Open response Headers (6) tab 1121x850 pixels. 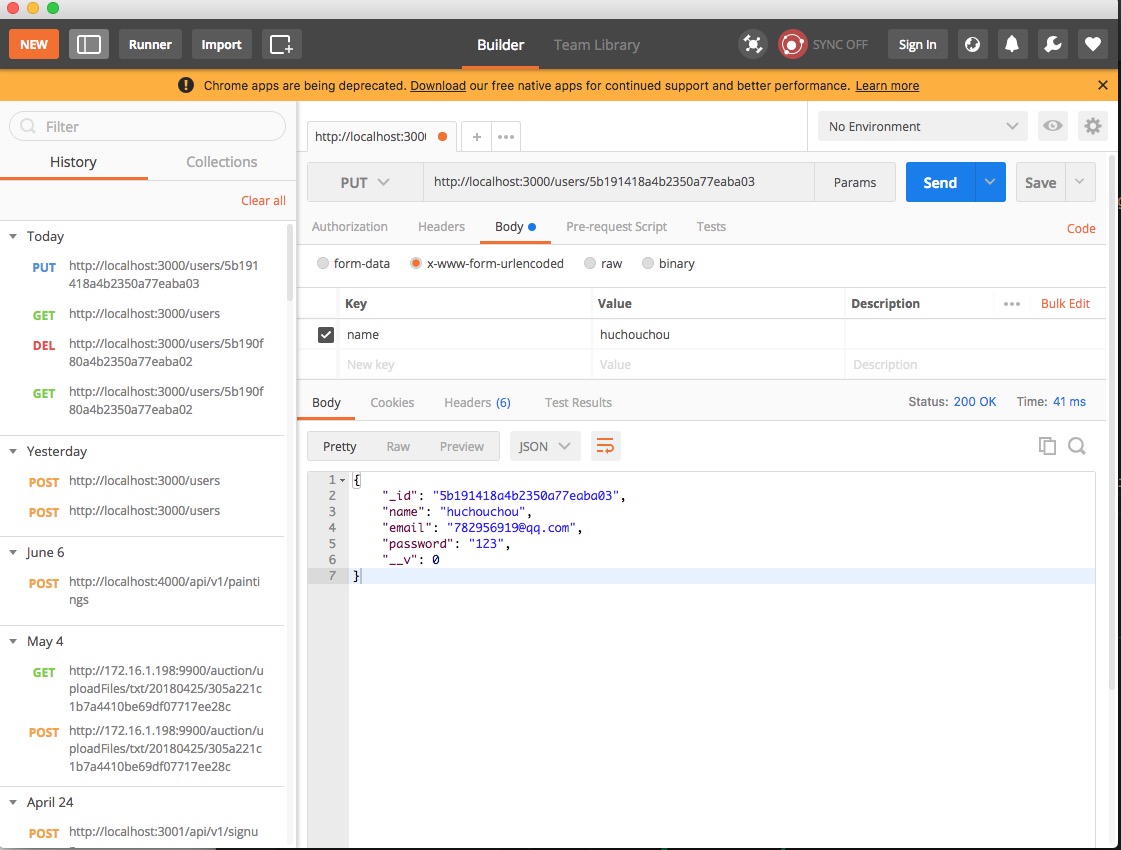tap(477, 402)
